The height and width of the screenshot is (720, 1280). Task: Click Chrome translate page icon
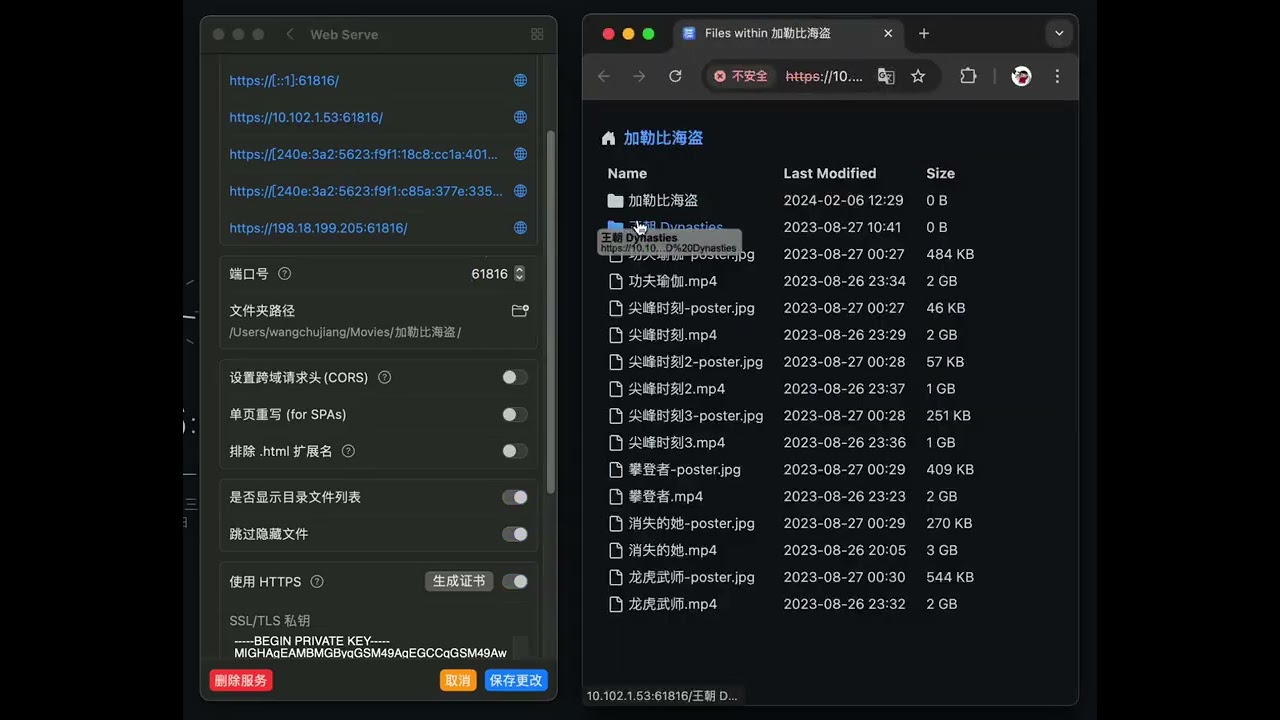[886, 76]
